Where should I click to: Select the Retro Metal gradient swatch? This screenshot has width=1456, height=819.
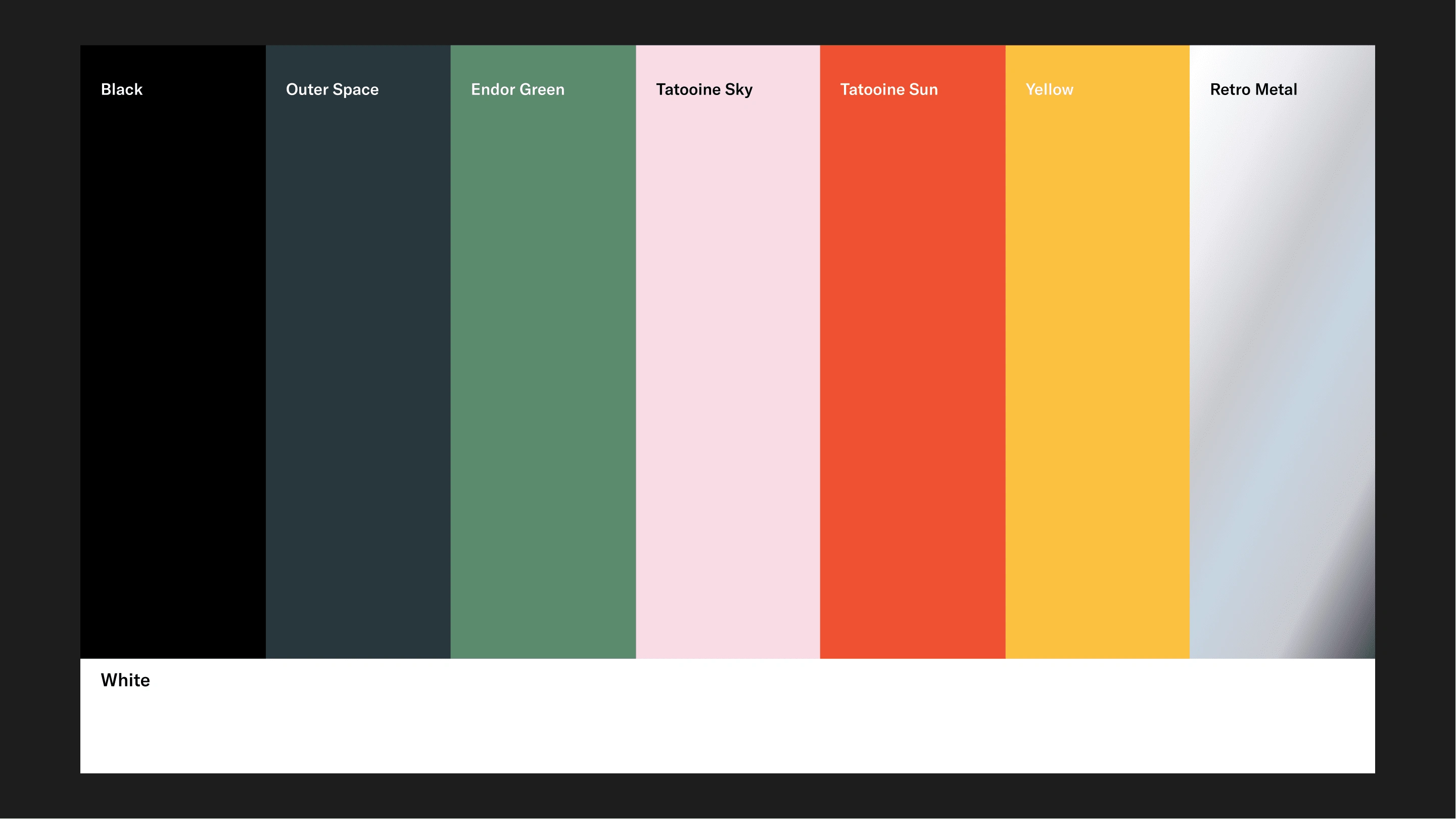[1283, 352]
